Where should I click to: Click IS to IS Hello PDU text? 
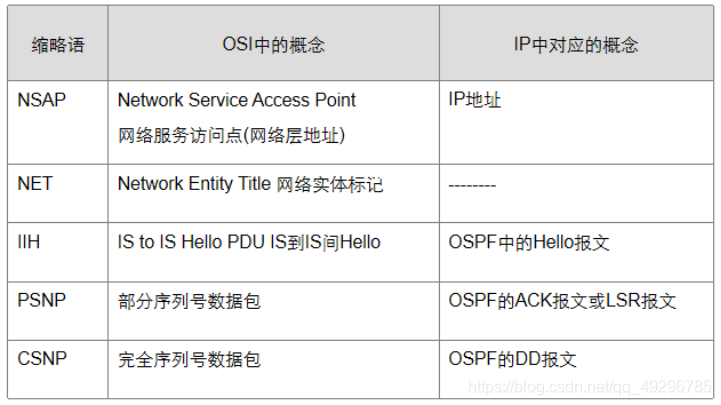(x=191, y=242)
